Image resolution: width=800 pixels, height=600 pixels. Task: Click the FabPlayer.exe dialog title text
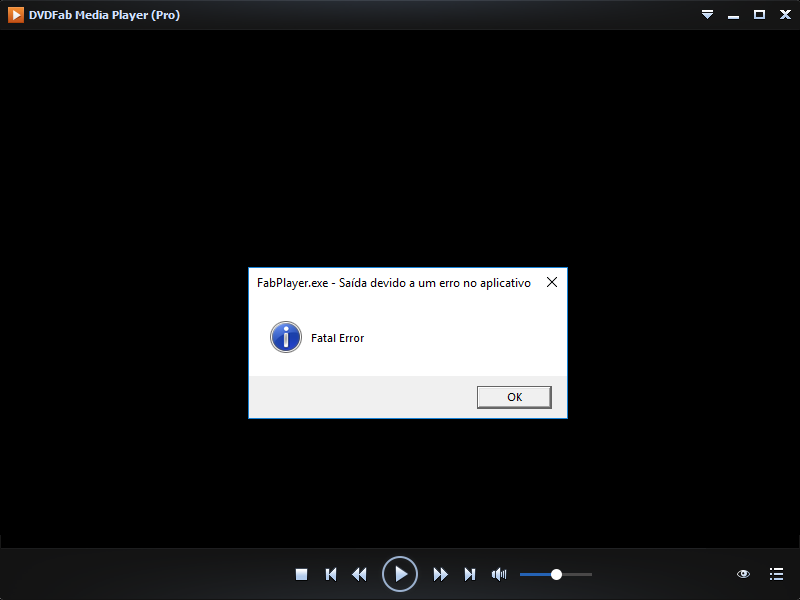coord(393,283)
